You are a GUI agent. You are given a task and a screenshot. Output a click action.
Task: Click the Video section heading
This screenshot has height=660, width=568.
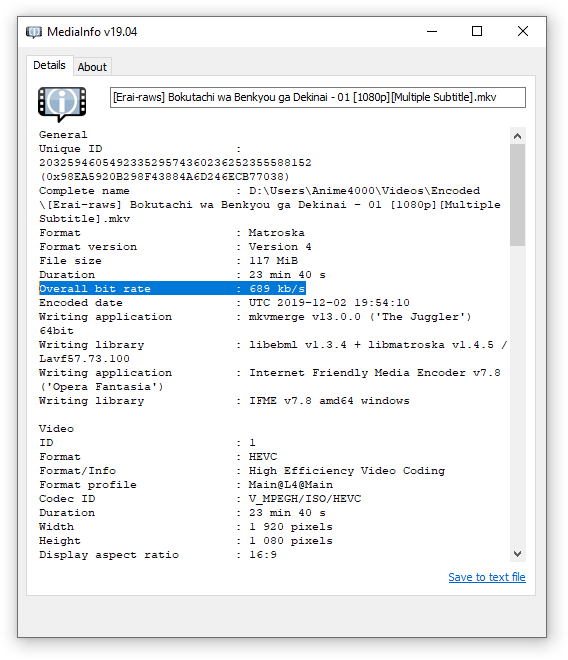(x=56, y=428)
